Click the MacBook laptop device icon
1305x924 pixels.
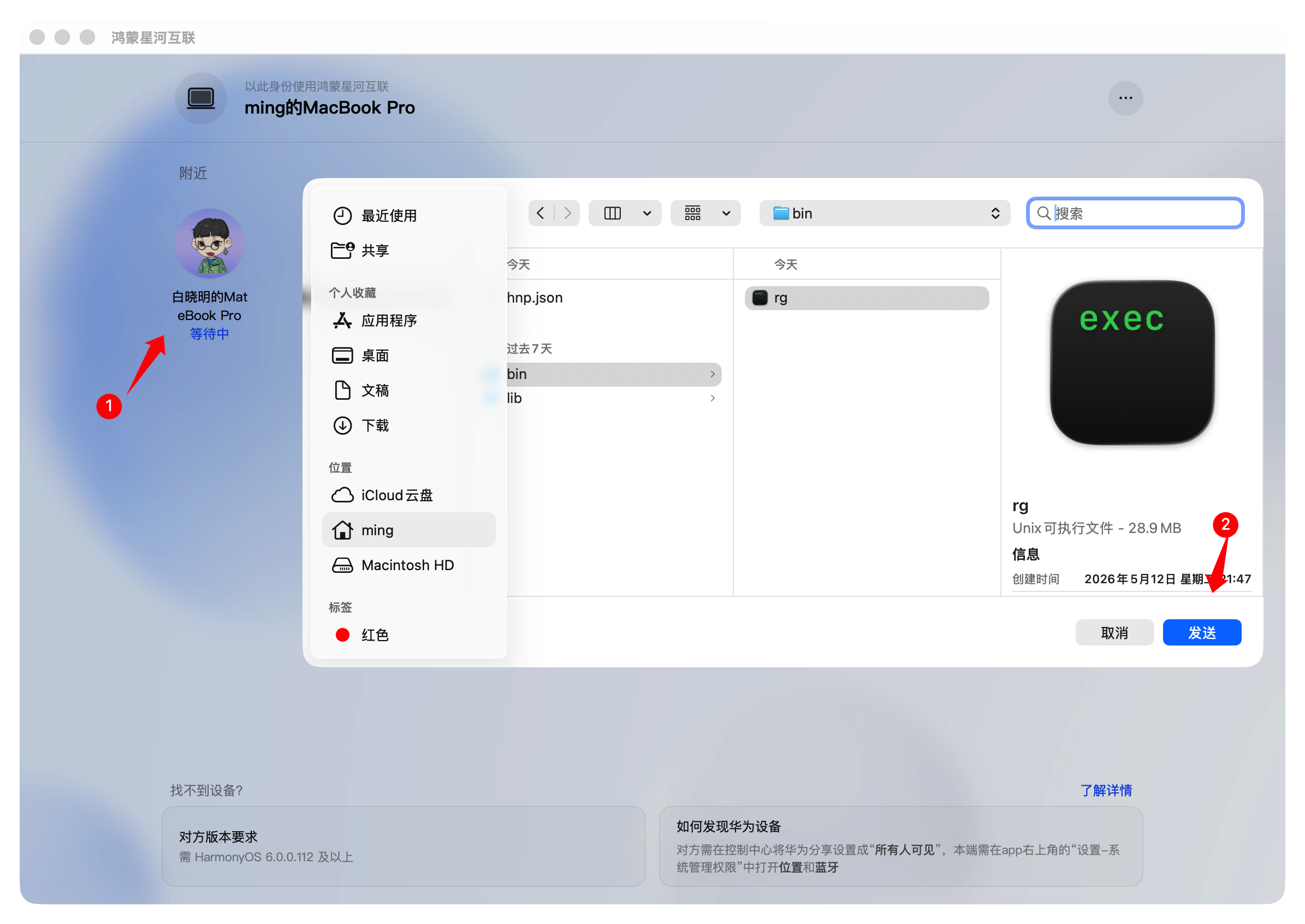(200, 98)
